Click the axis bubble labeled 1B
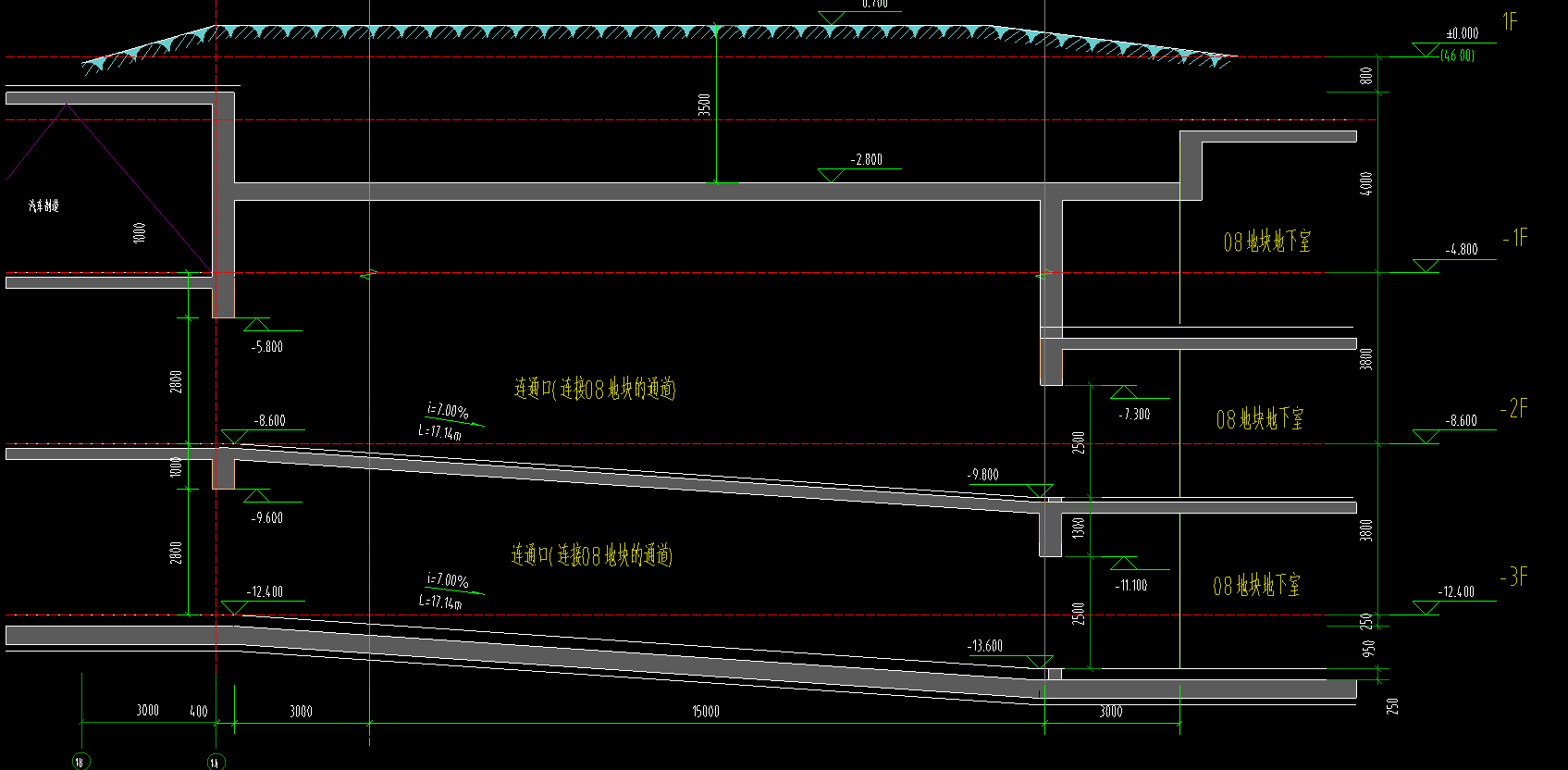Viewport: 1568px width, 770px height. coord(80,762)
